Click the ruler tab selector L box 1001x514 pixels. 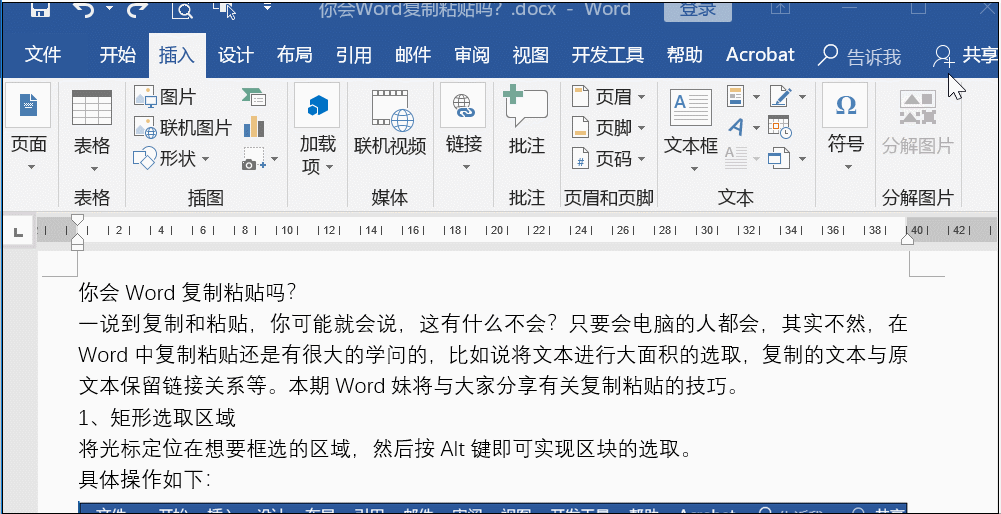point(19,233)
